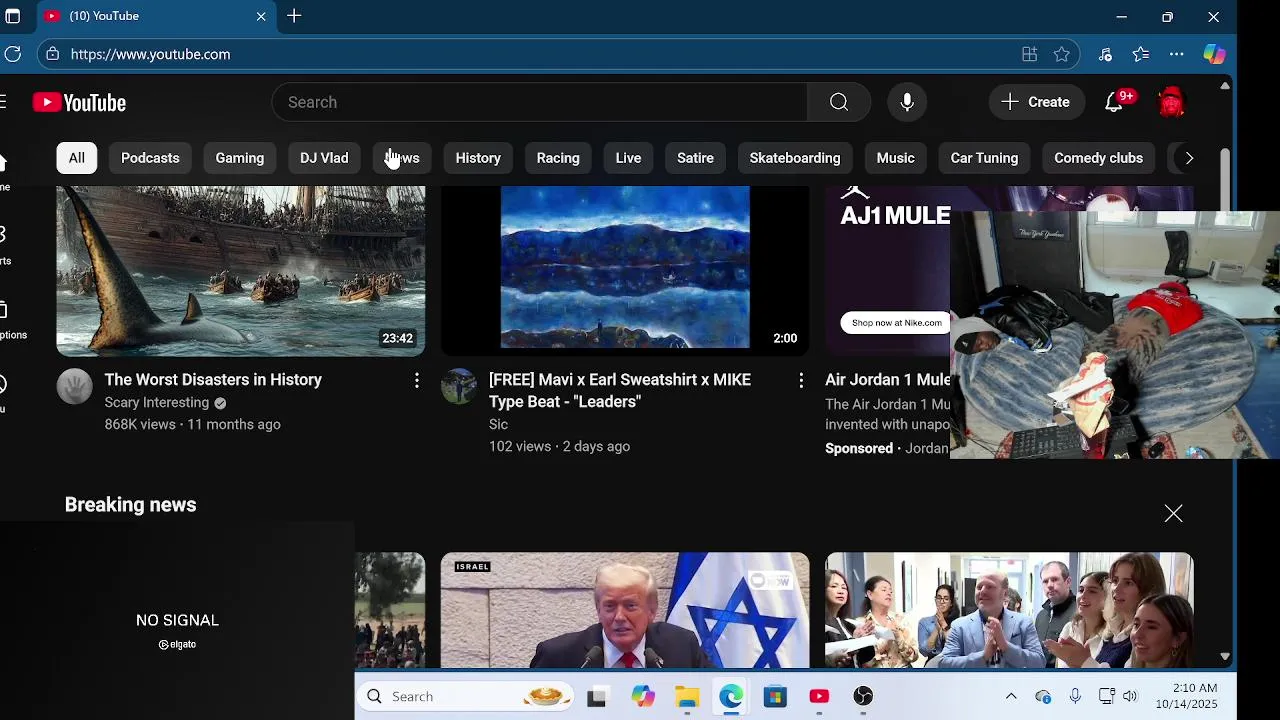Image resolution: width=1280 pixels, height=720 pixels.
Task: Add this page to favorites star
Action: [1062, 54]
